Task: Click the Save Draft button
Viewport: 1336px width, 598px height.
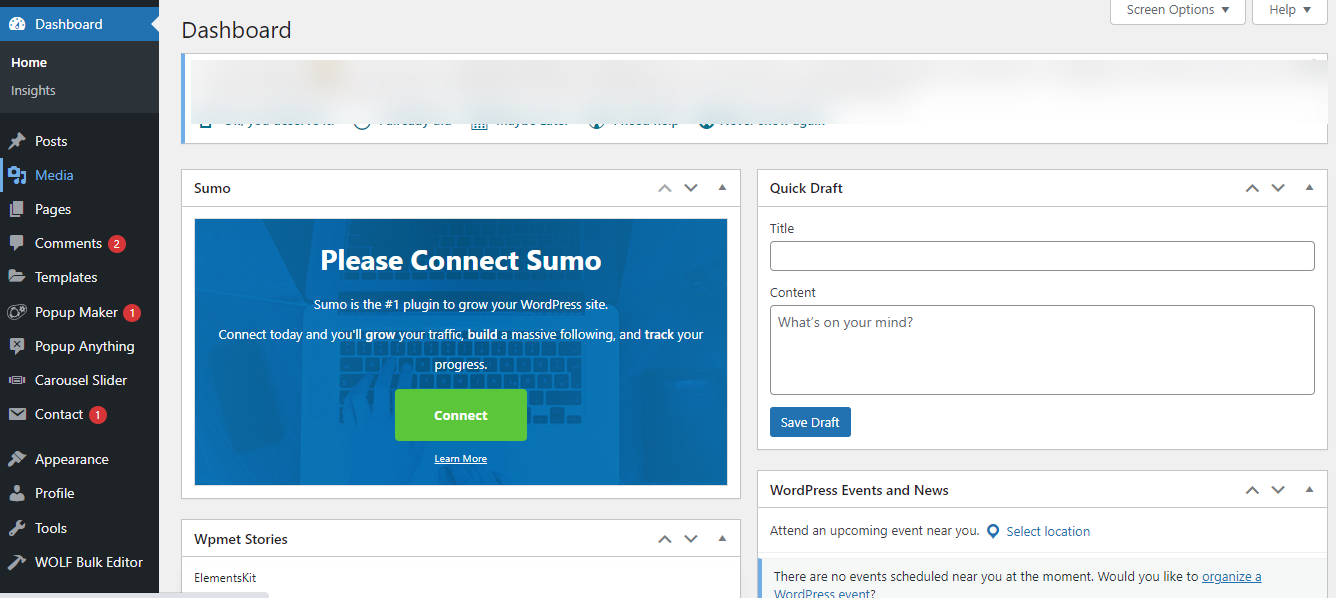Action: pos(810,422)
